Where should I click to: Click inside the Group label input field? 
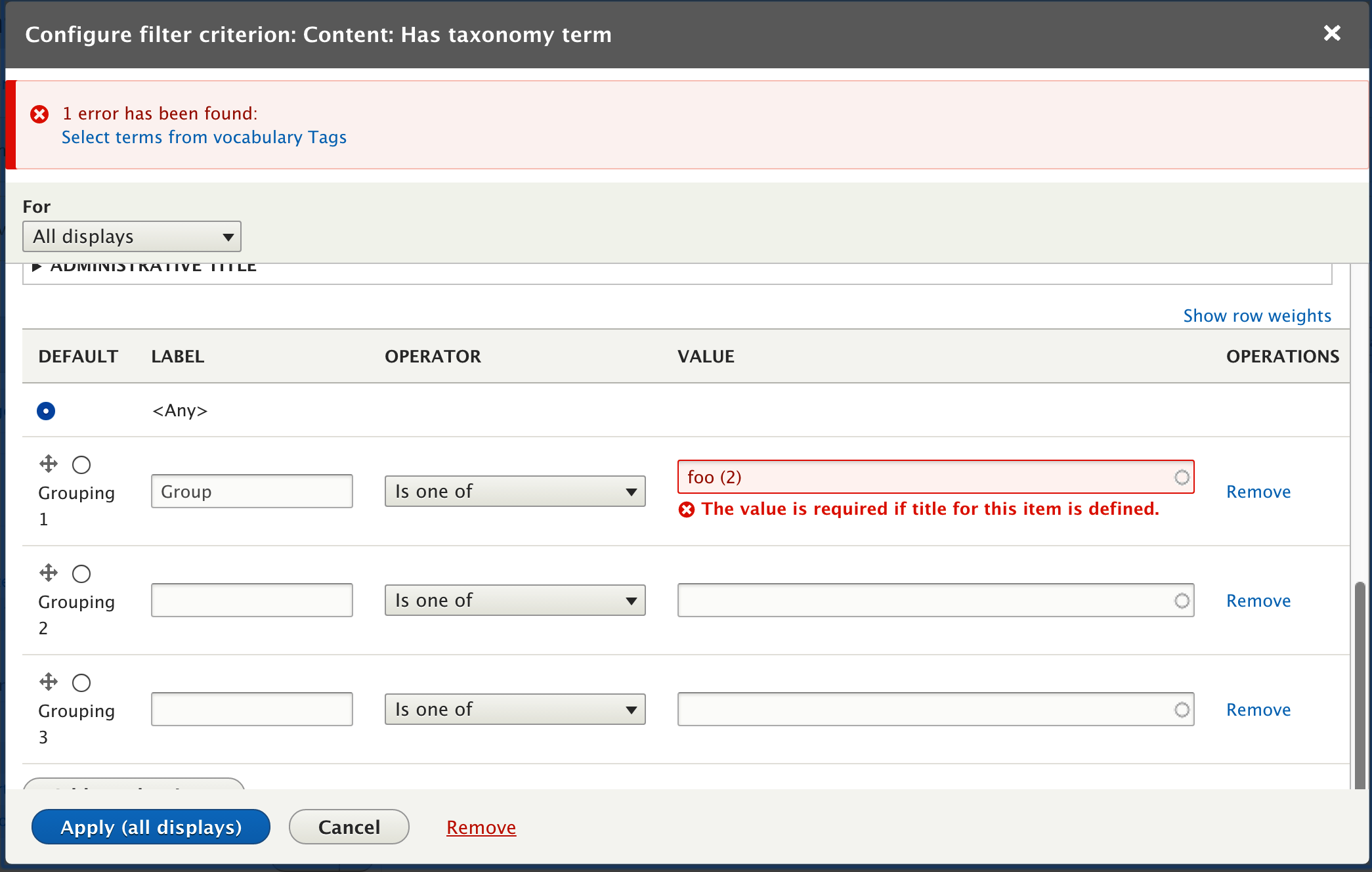(251, 490)
